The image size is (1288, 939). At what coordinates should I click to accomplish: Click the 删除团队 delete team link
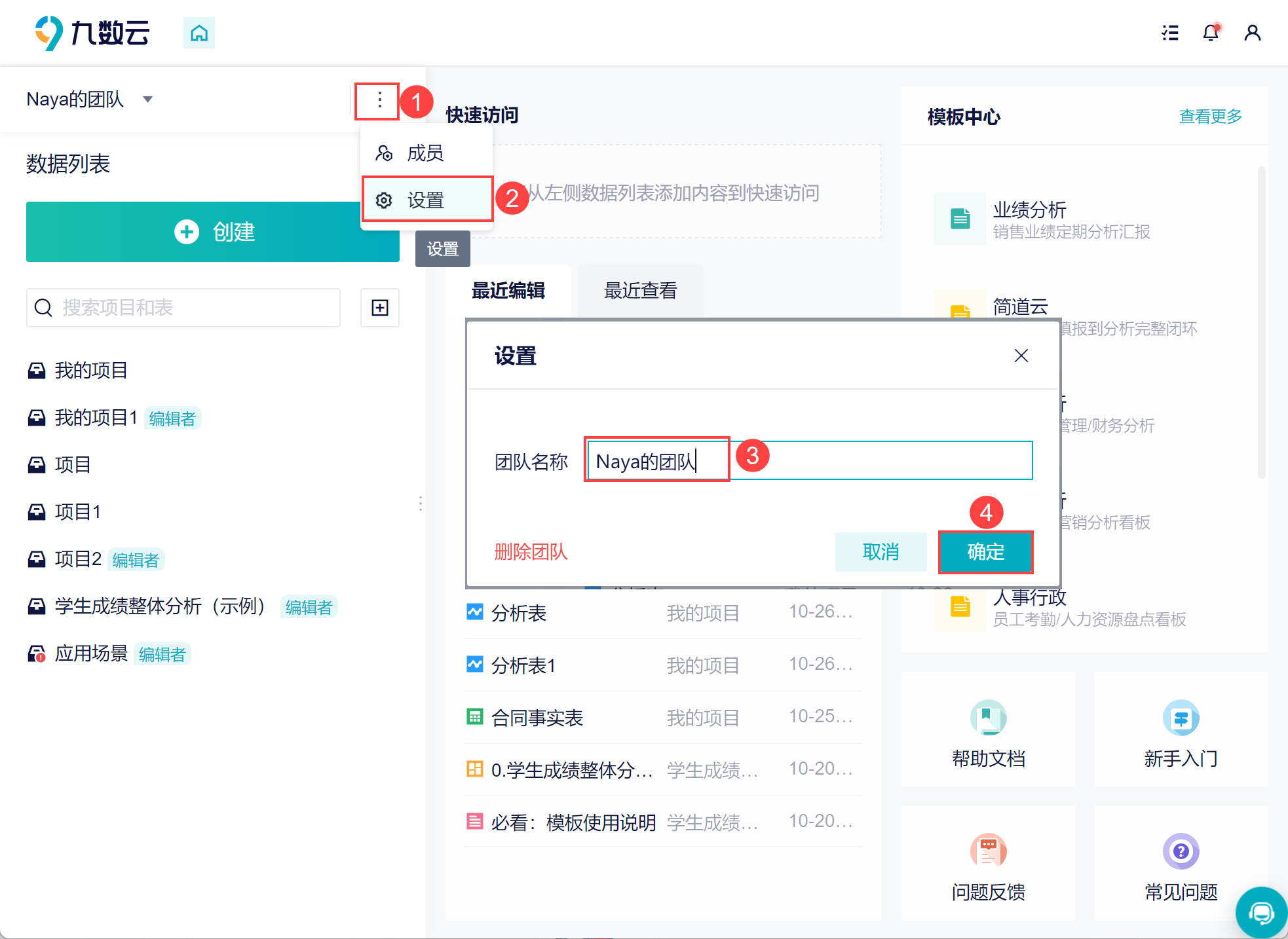(x=531, y=552)
